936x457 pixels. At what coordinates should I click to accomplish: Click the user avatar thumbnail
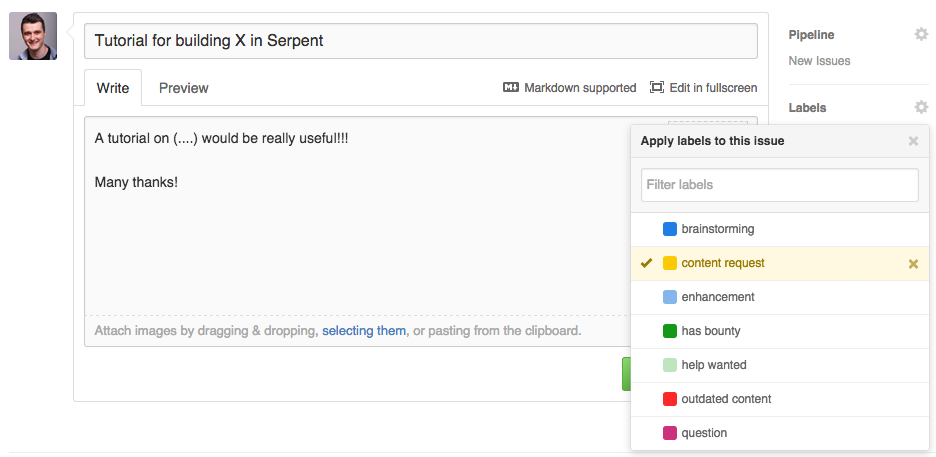[x=33, y=36]
